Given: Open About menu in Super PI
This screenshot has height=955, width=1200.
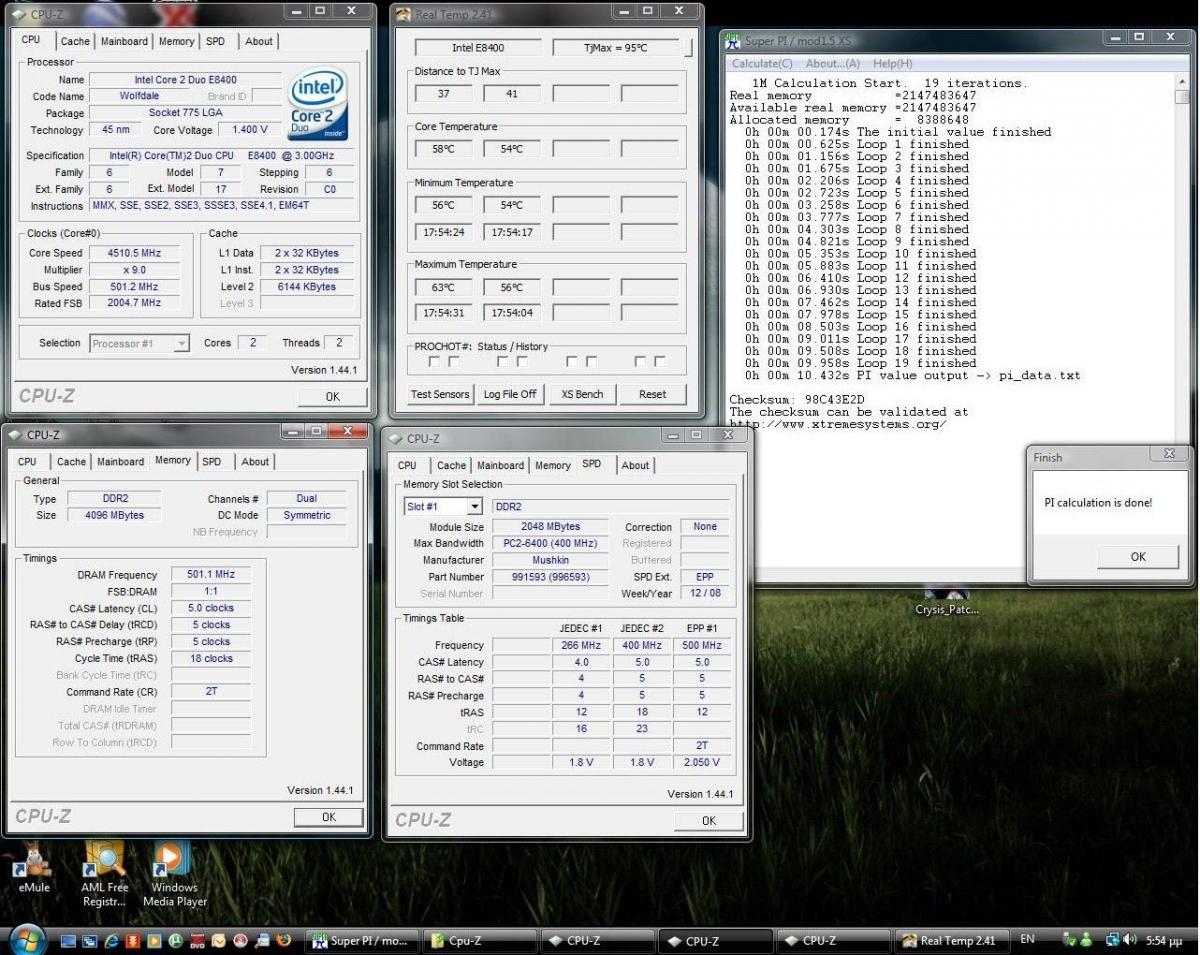Looking at the screenshot, I should click(x=832, y=63).
